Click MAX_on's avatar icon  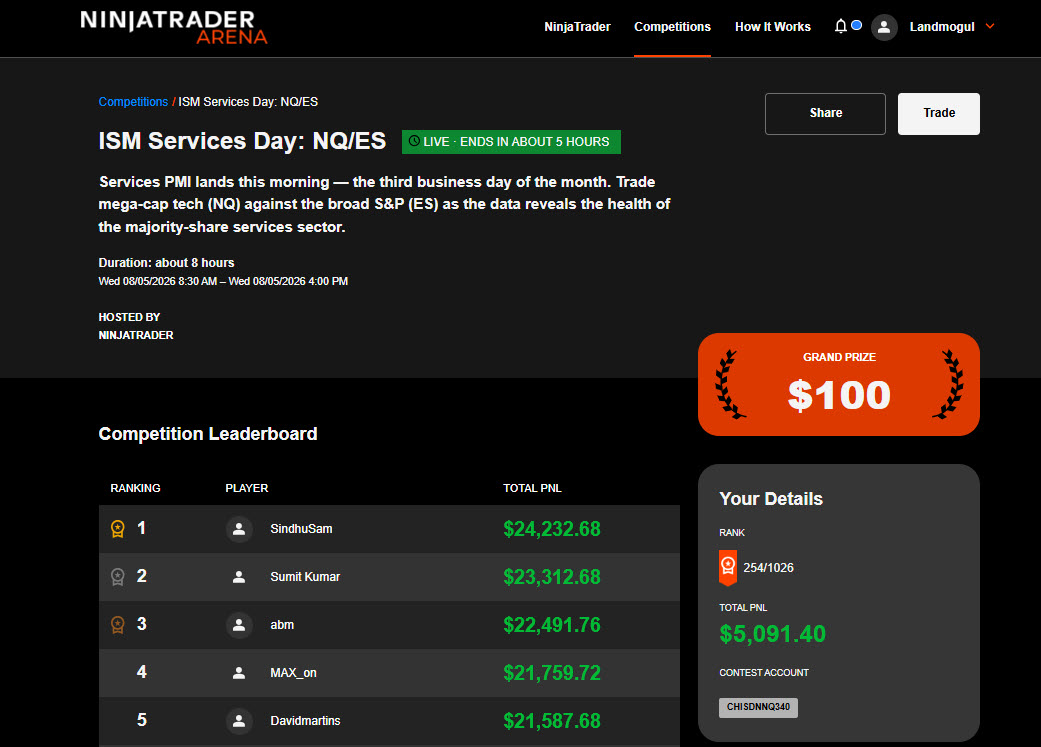239,673
